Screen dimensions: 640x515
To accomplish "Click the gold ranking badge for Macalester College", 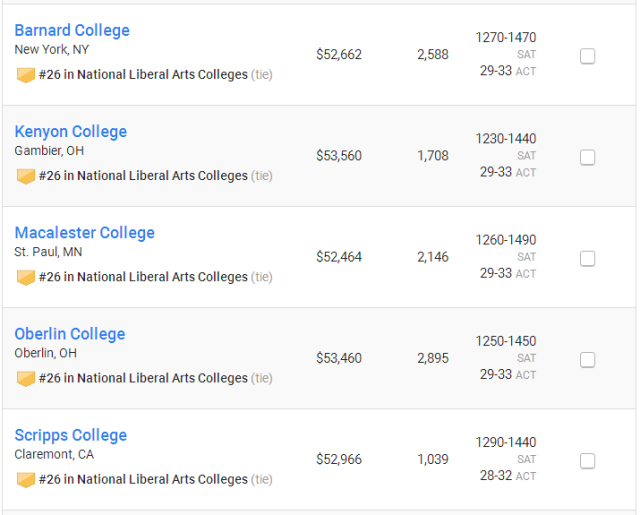I will click(25, 278).
